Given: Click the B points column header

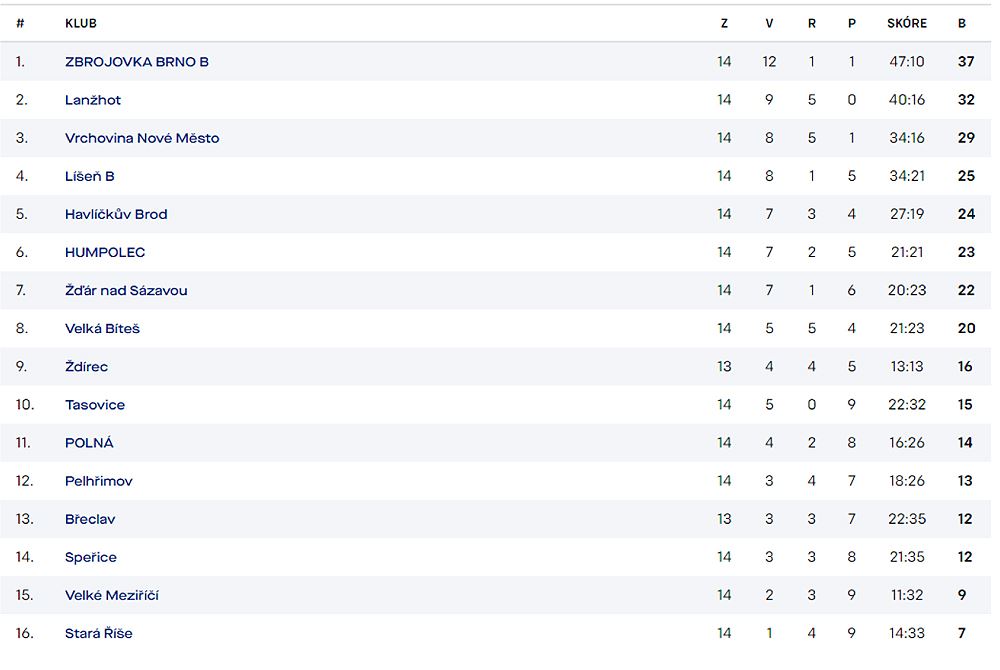Looking at the screenshot, I should click(962, 24).
